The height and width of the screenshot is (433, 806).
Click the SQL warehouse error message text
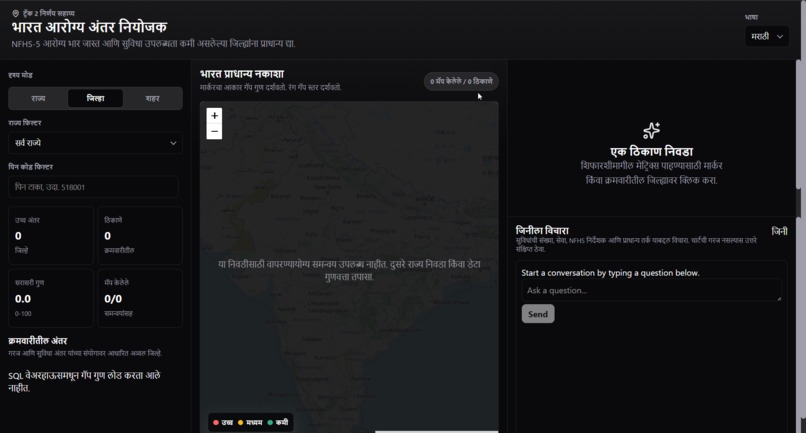(84, 382)
